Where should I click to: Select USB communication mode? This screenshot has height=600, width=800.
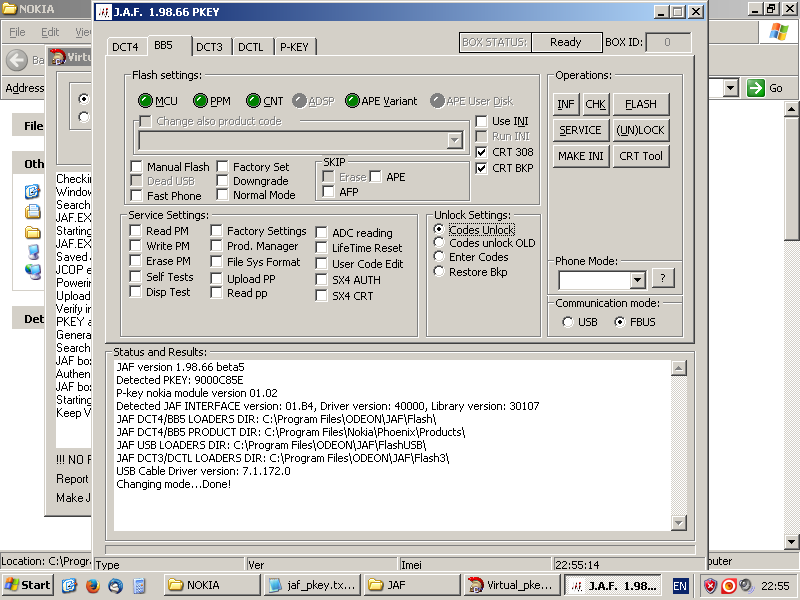[568, 322]
